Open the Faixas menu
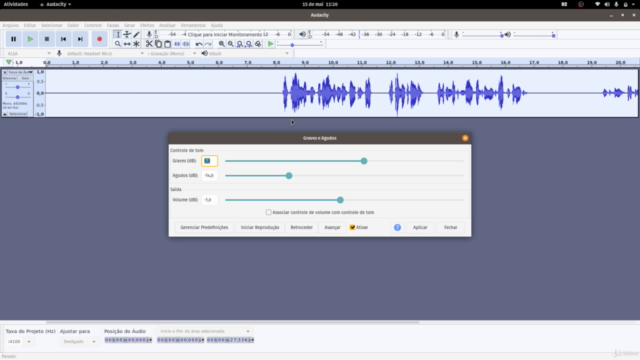The height and width of the screenshot is (360, 640). [113, 25]
